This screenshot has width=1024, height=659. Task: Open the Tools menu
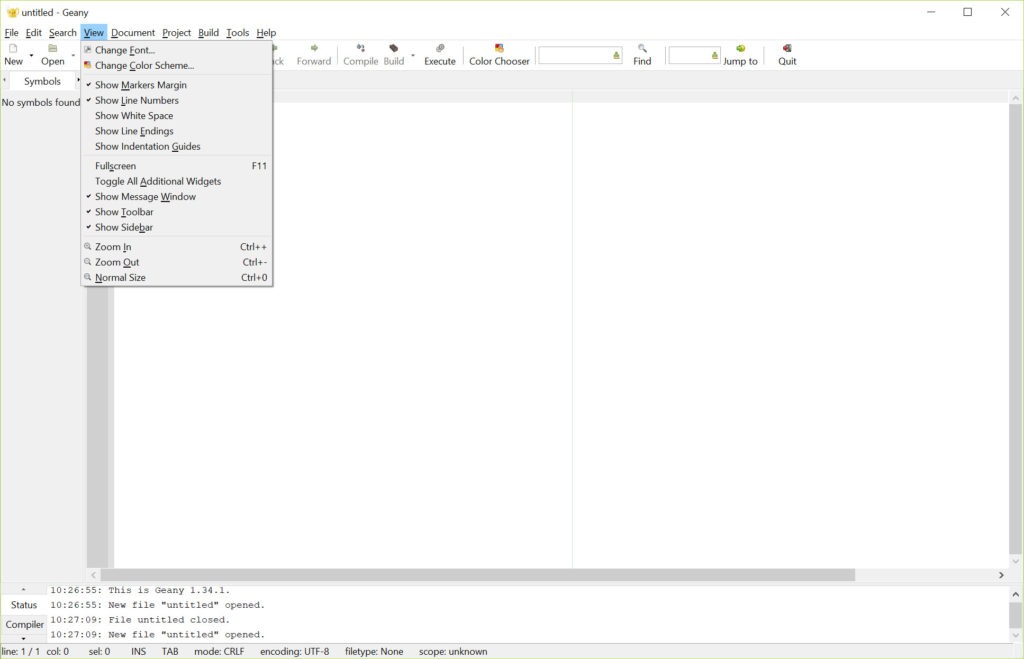(x=238, y=33)
